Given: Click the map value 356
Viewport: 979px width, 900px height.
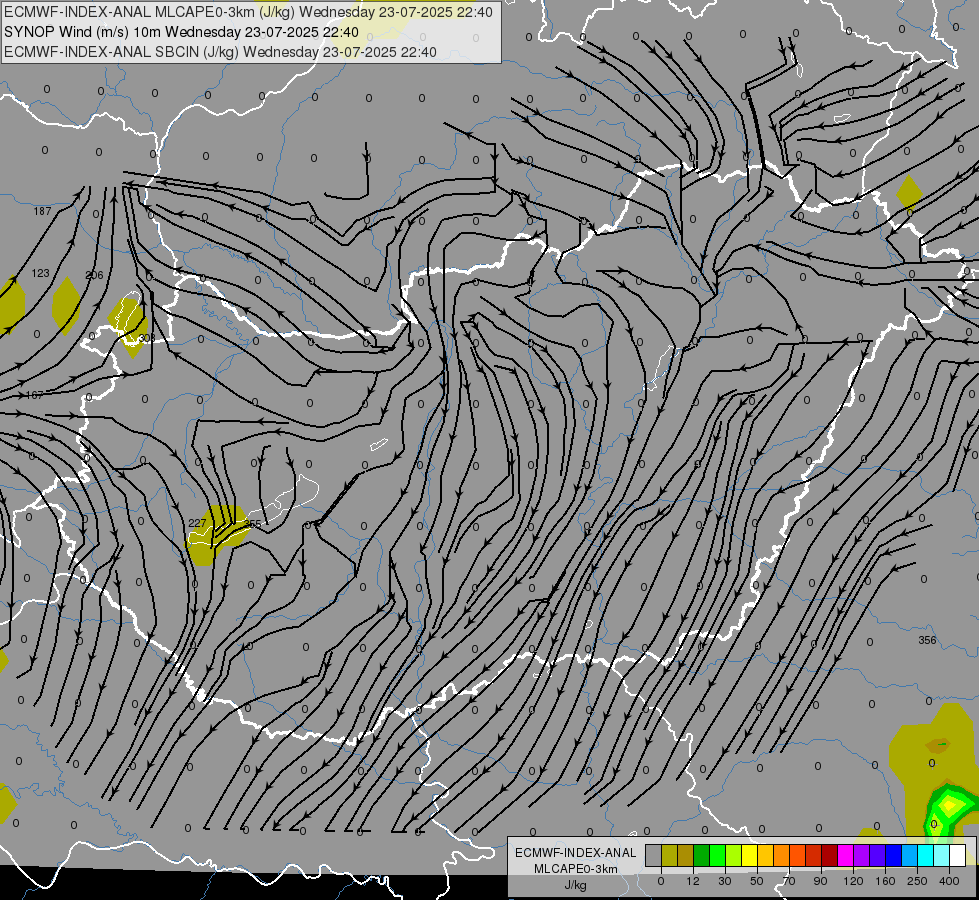Looking at the screenshot, I should (928, 640).
